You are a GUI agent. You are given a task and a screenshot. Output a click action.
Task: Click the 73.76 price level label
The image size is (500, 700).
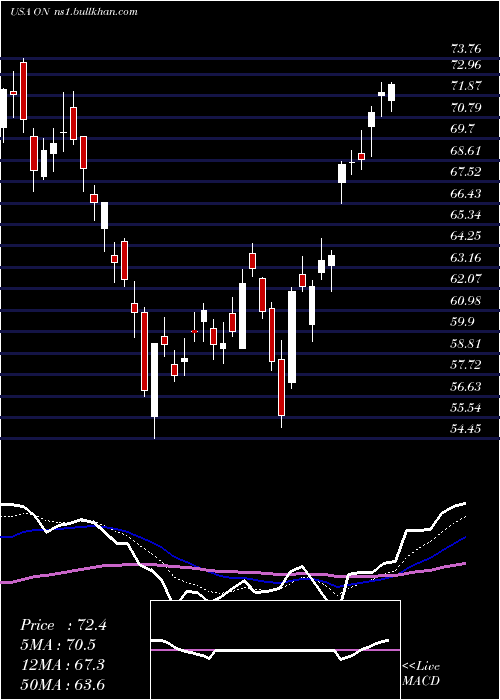[467, 49]
